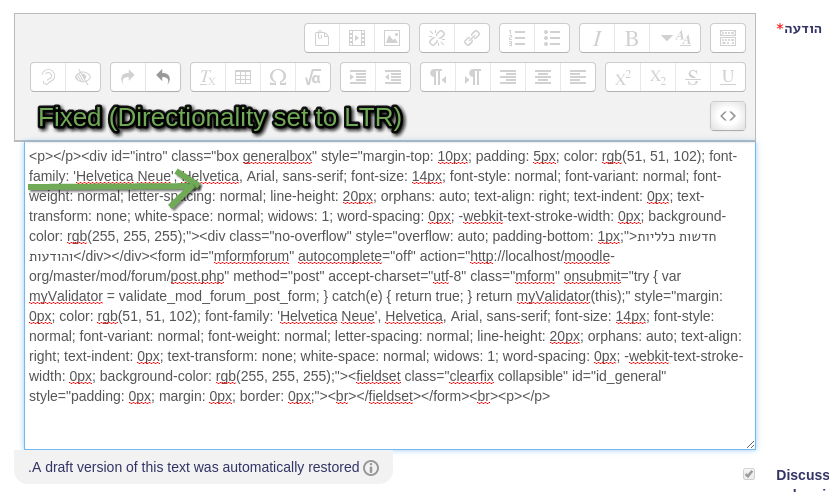Click the manage files clipboard icon
Image resolution: width=829 pixels, height=492 pixels.
pyautogui.click(x=322, y=38)
